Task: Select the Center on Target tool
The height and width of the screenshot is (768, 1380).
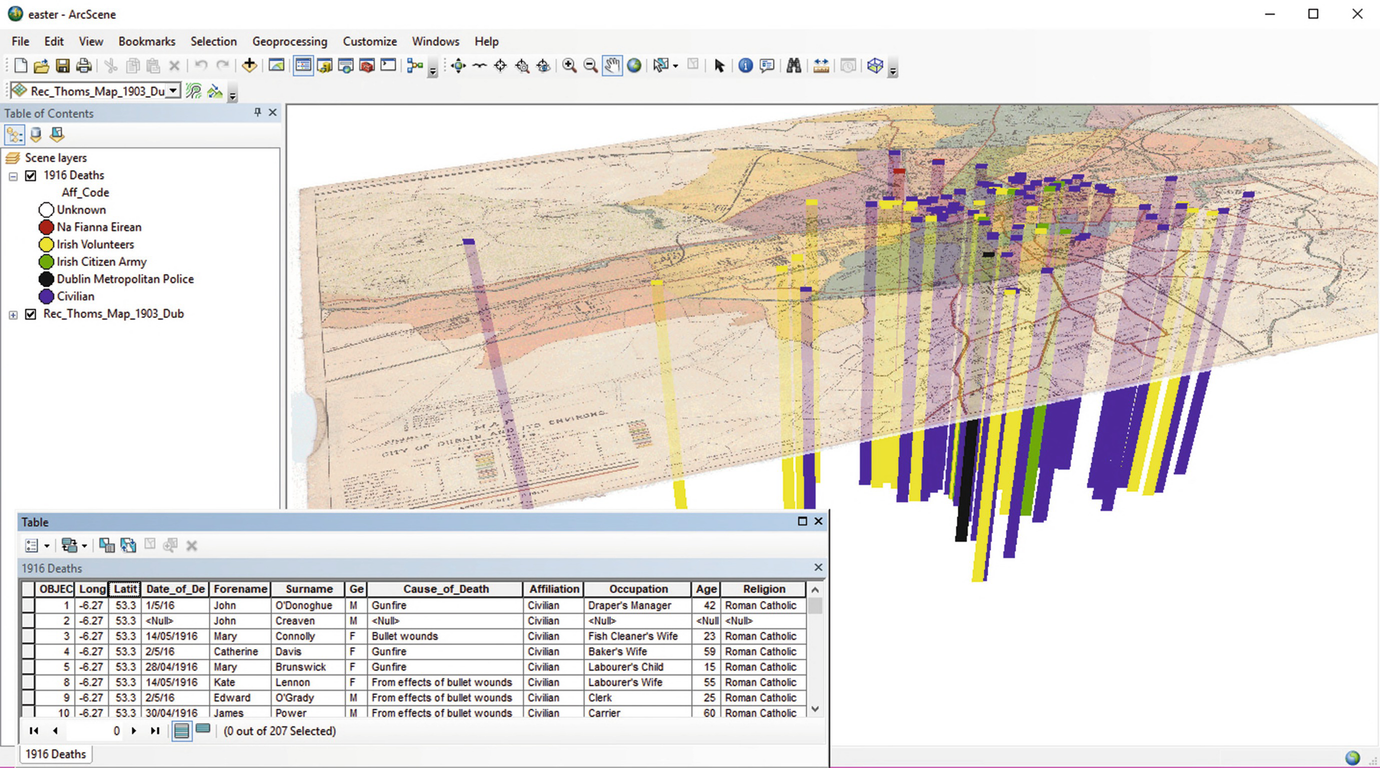Action: click(x=500, y=66)
